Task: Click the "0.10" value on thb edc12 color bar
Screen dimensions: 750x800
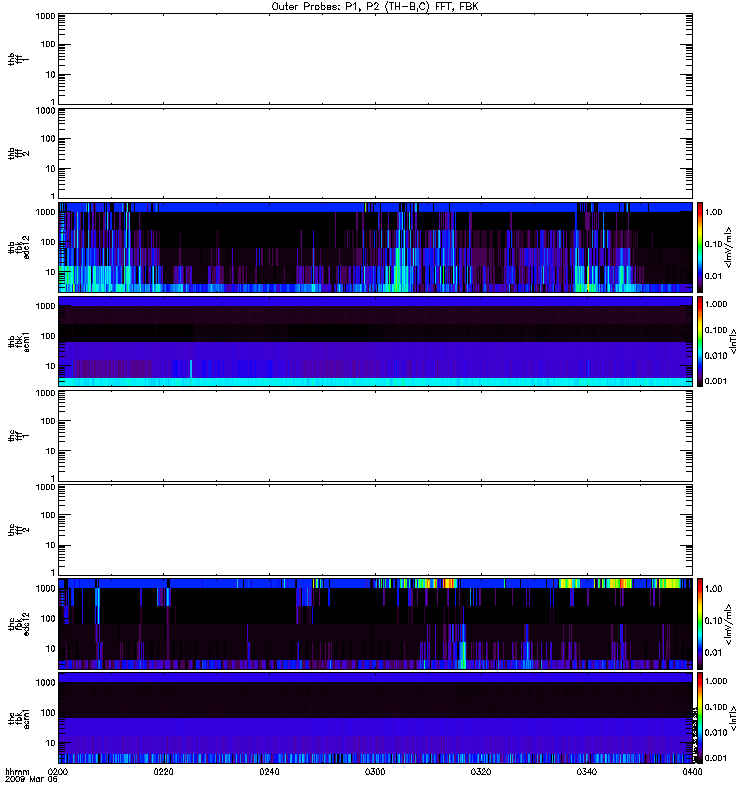Action: 714,244
